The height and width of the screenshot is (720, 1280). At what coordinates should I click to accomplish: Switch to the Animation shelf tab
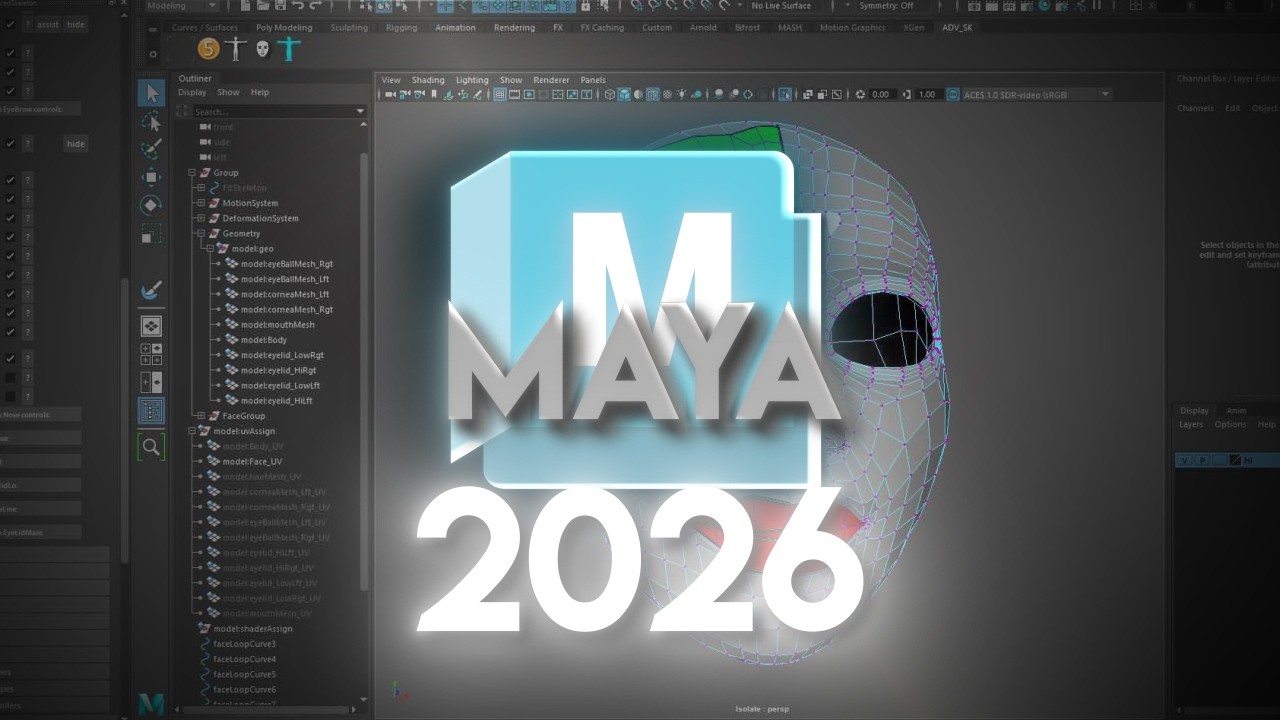point(455,27)
